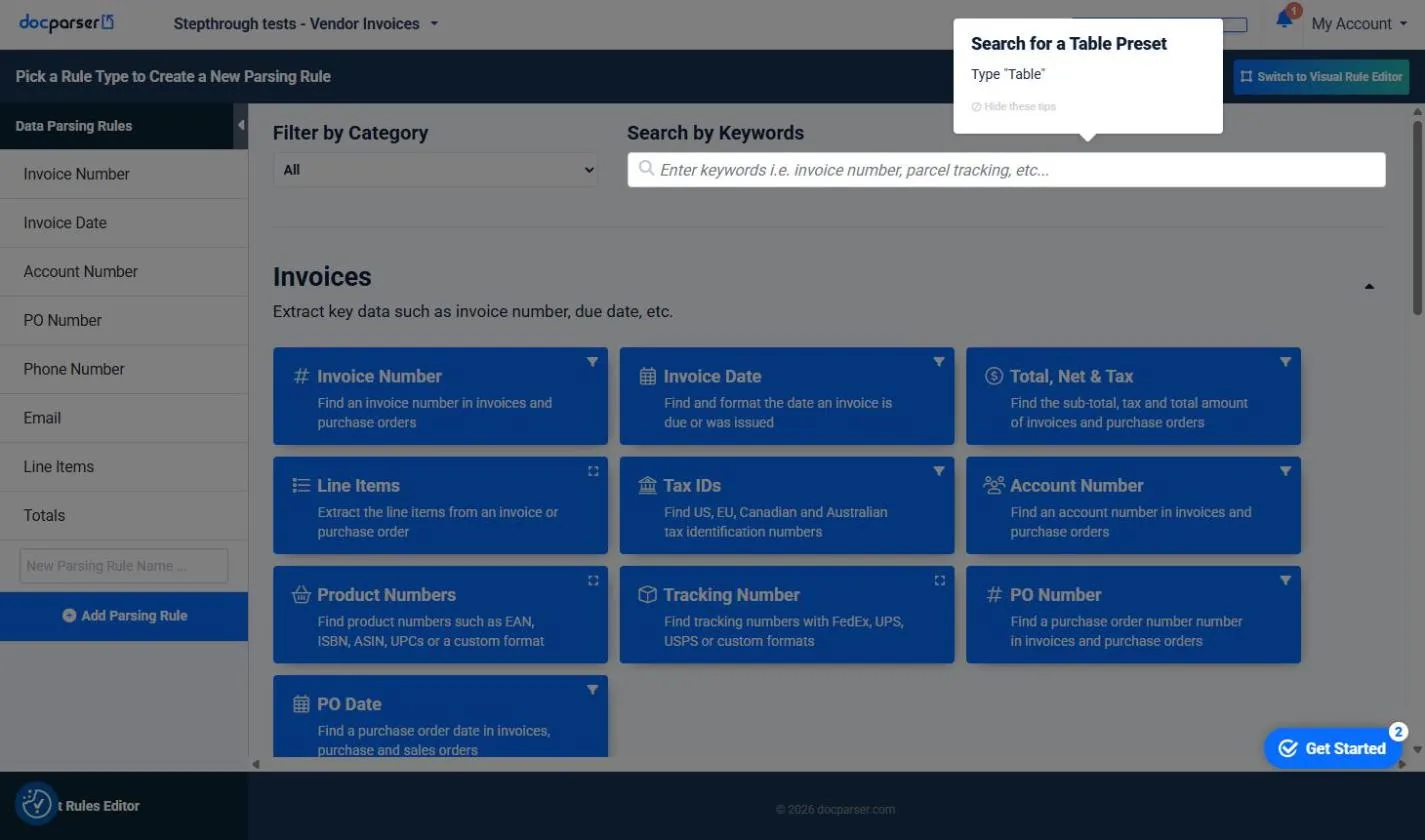
Task: Select the Phone Number rule in sidebar
Action: click(124, 369)
